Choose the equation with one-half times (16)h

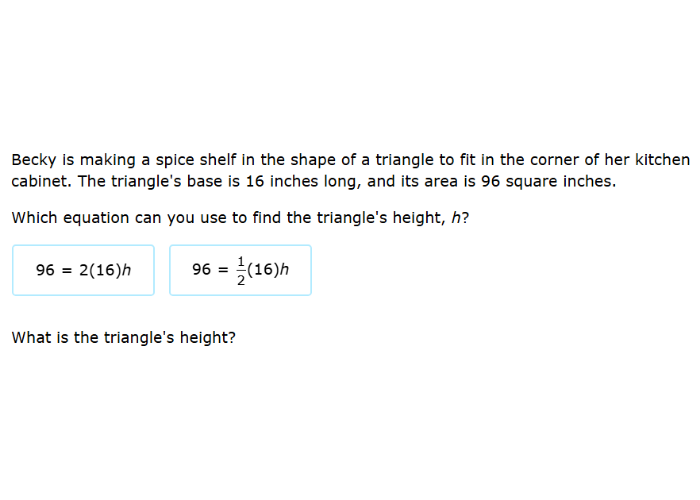pos(240,270)
